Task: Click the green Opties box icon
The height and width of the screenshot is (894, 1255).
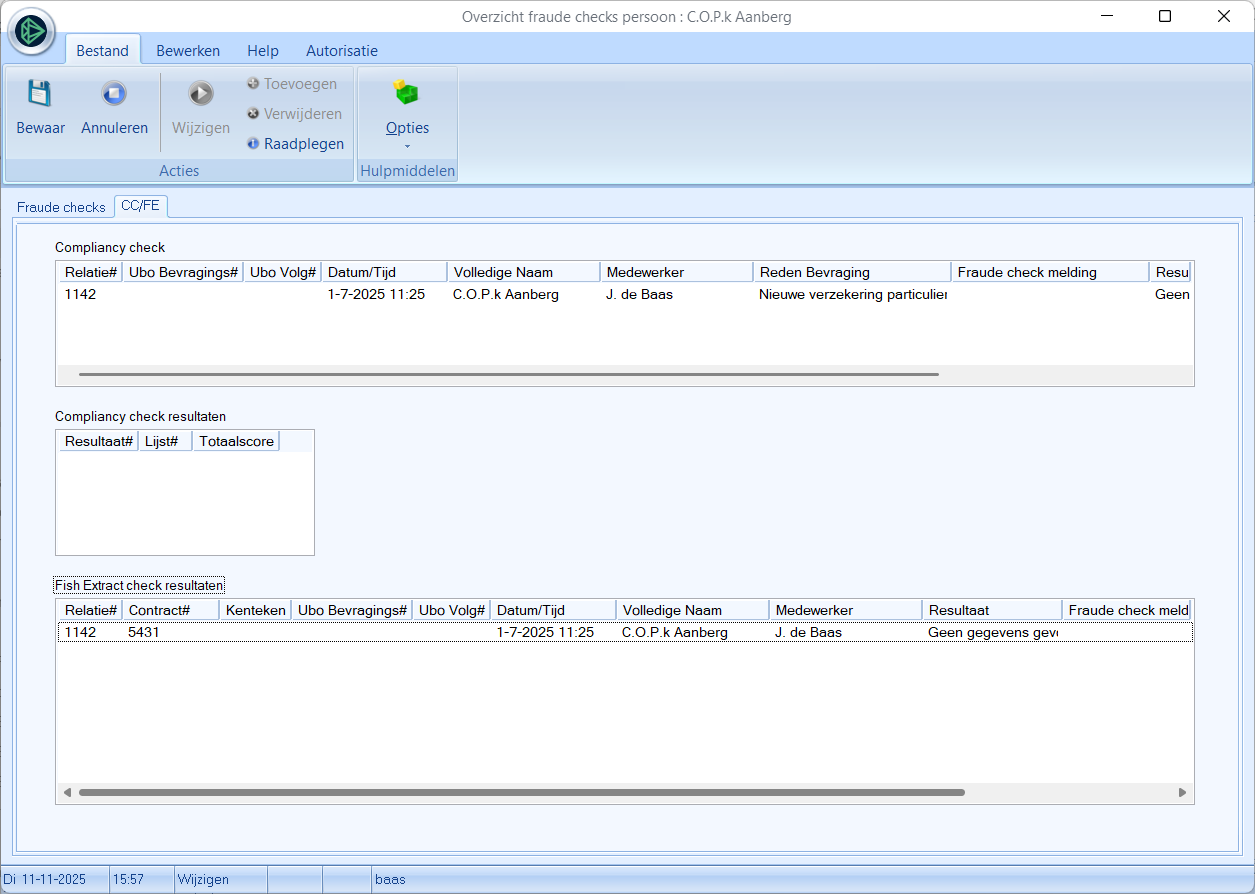Action: 407,94
